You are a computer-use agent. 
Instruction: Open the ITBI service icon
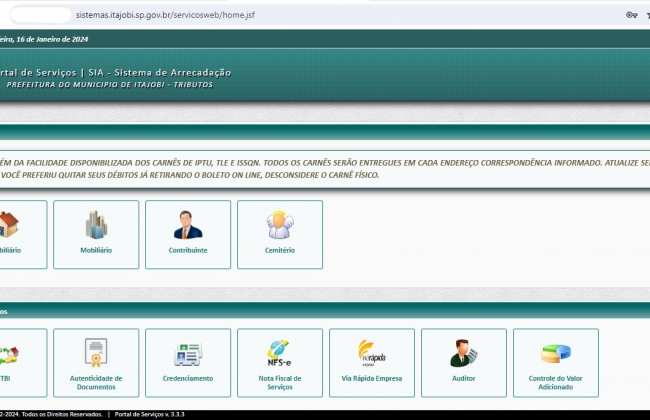[8, 354]
